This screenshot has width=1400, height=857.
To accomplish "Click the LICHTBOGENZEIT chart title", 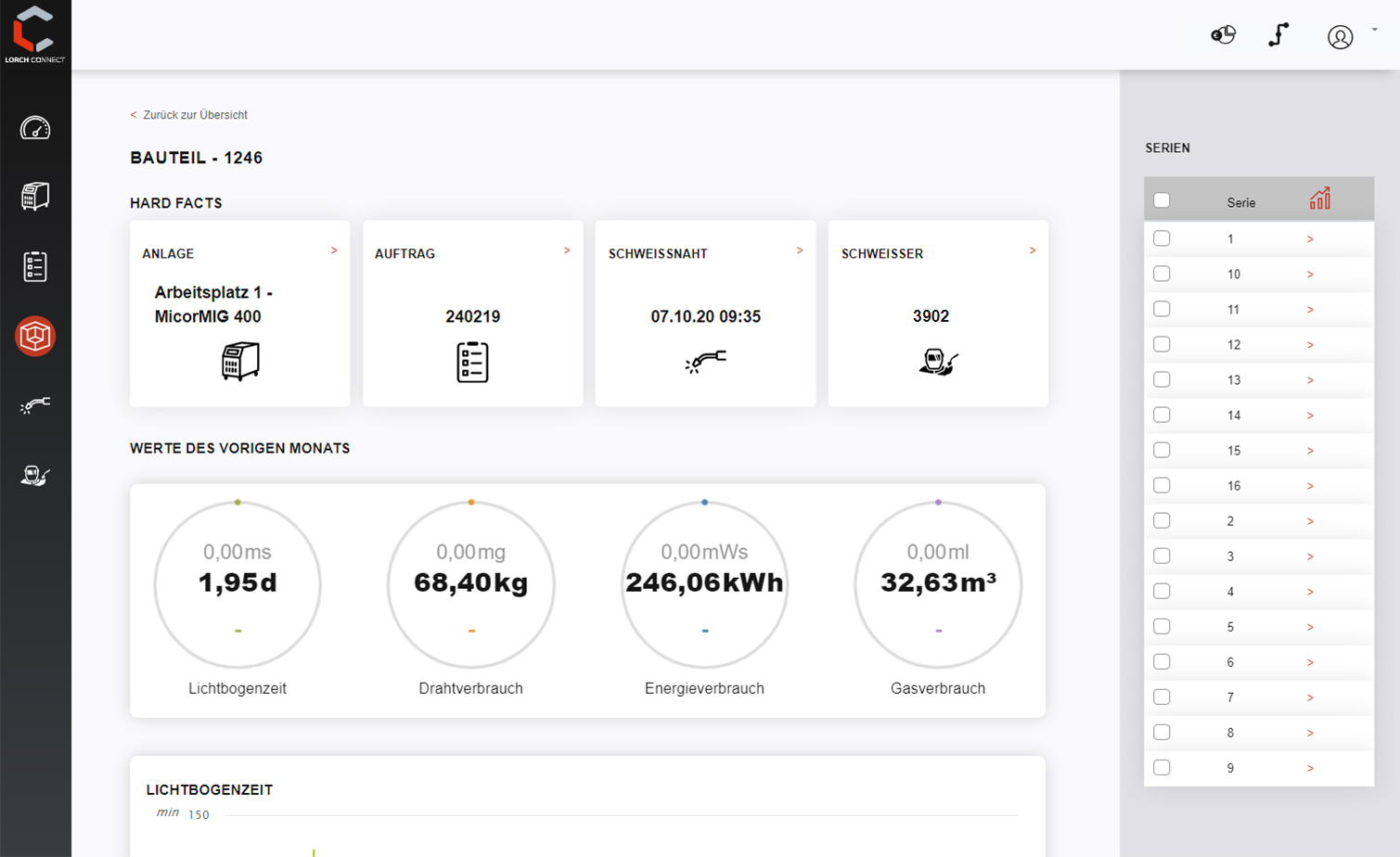I will click(x=210, y=790).
